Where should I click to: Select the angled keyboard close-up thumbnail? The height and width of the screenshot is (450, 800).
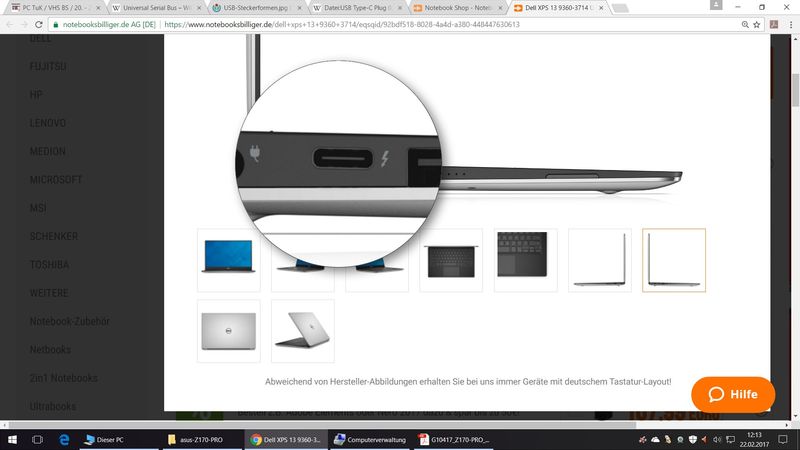pyautogui.click(x=526, y=260)
